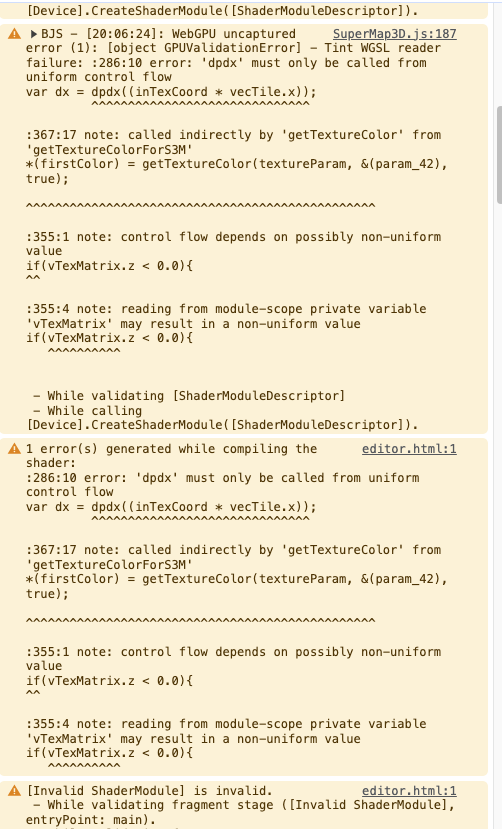Click the 'var dx = dpdx' code line in the BJS message
Screen dimensions: 502x829
171,92
